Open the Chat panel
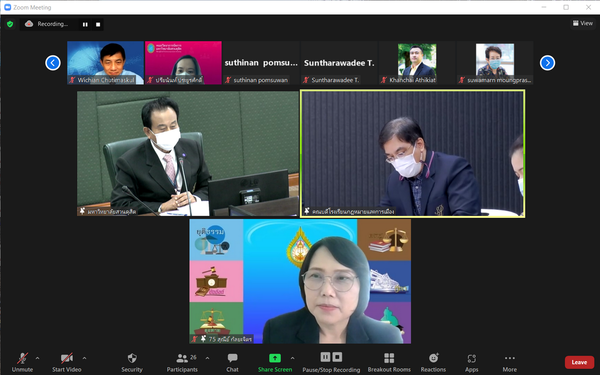The width and height of the screenshot is (600, 375). click(x=232, y=362)
